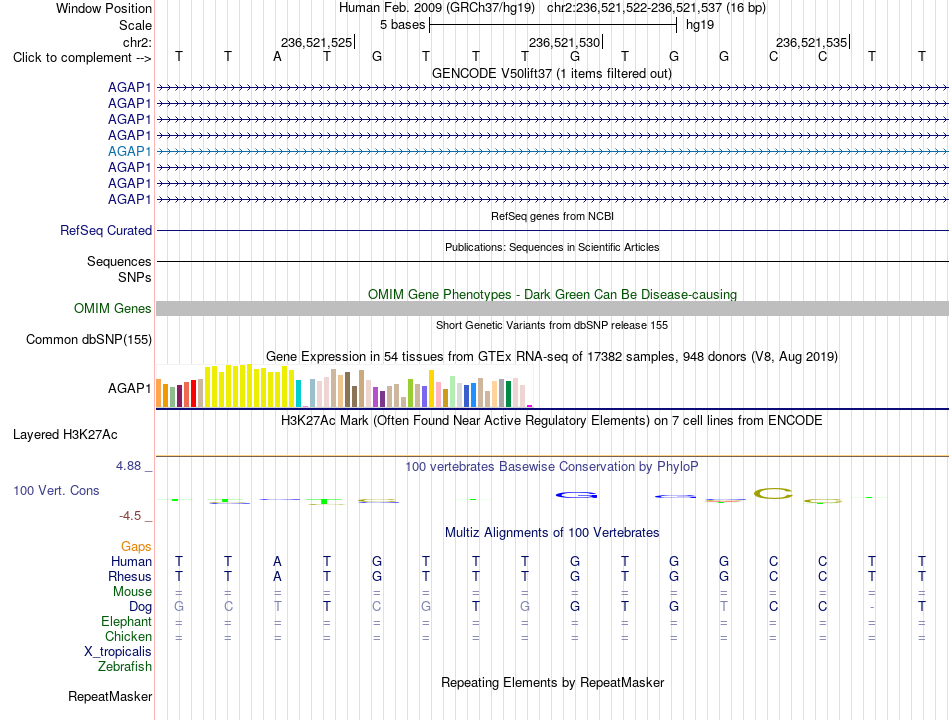Click the Sequences track label
Image resolution: width=950 pixels, height=720 pixels.
pyautogui.click(x=119, y=261)
